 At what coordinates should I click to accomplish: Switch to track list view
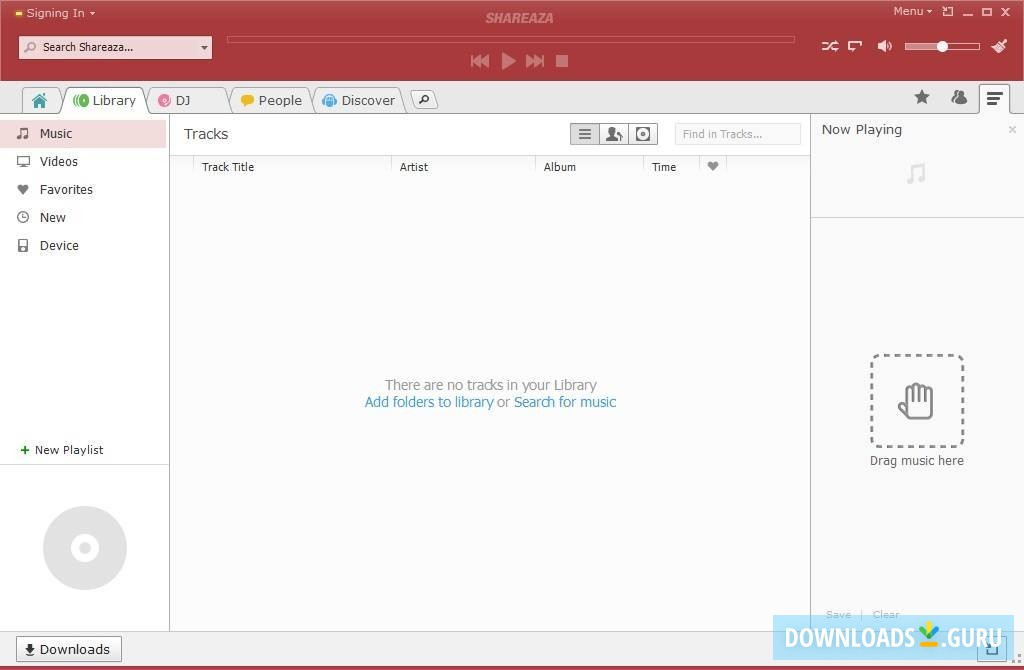pos(584,135)
